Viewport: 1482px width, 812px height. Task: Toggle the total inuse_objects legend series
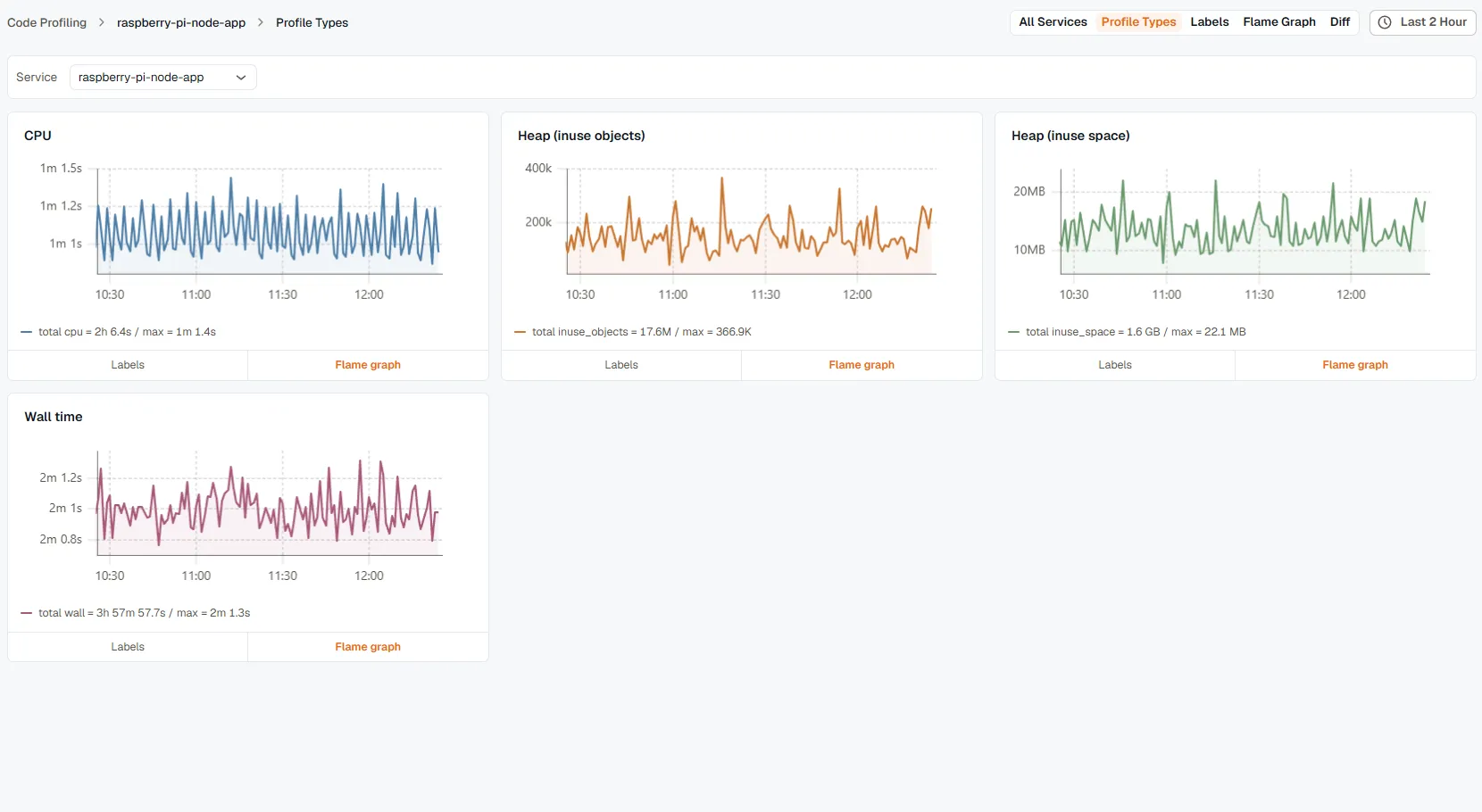pyautogui.click(x=633, y=332)
